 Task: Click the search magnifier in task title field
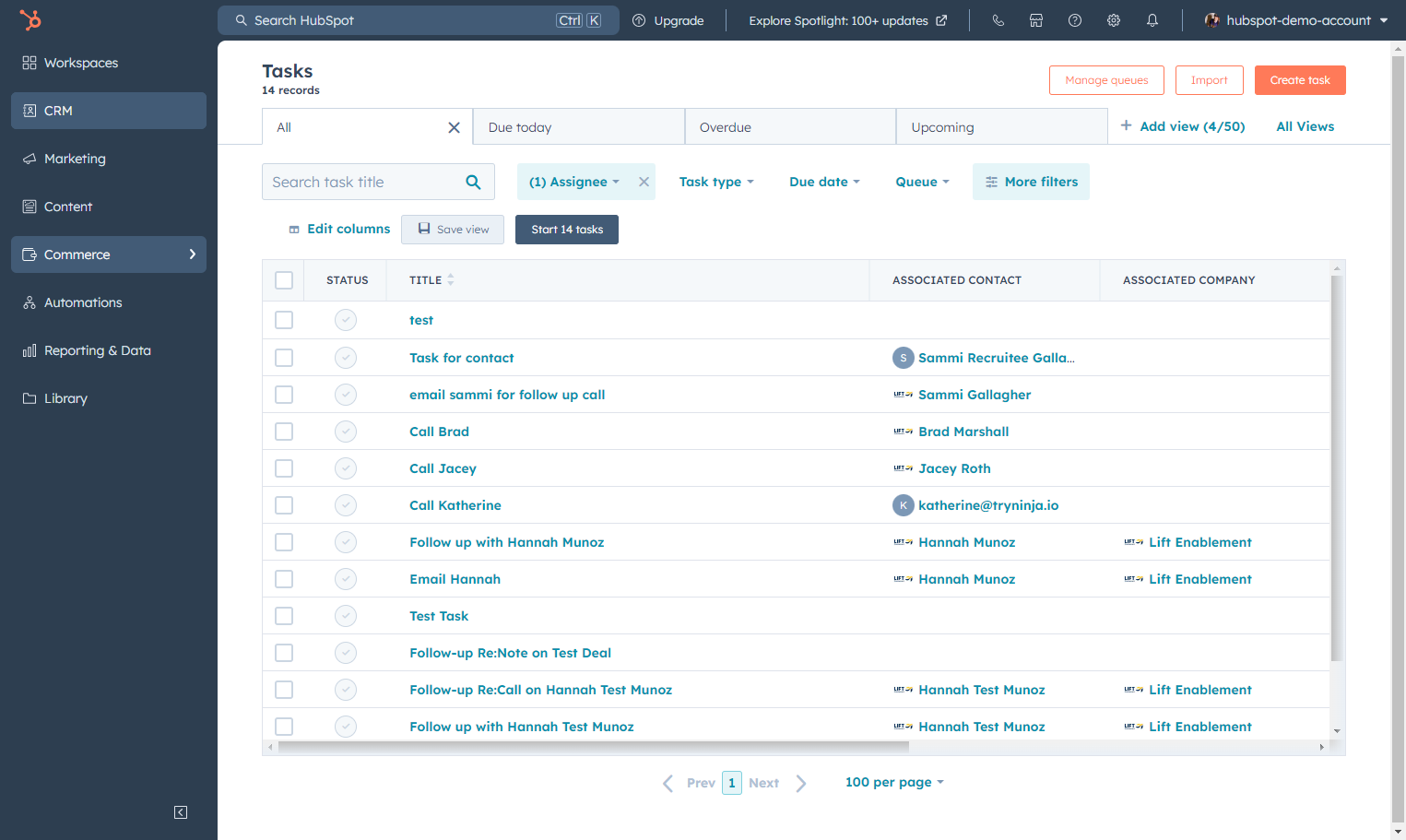coord(473,183)
